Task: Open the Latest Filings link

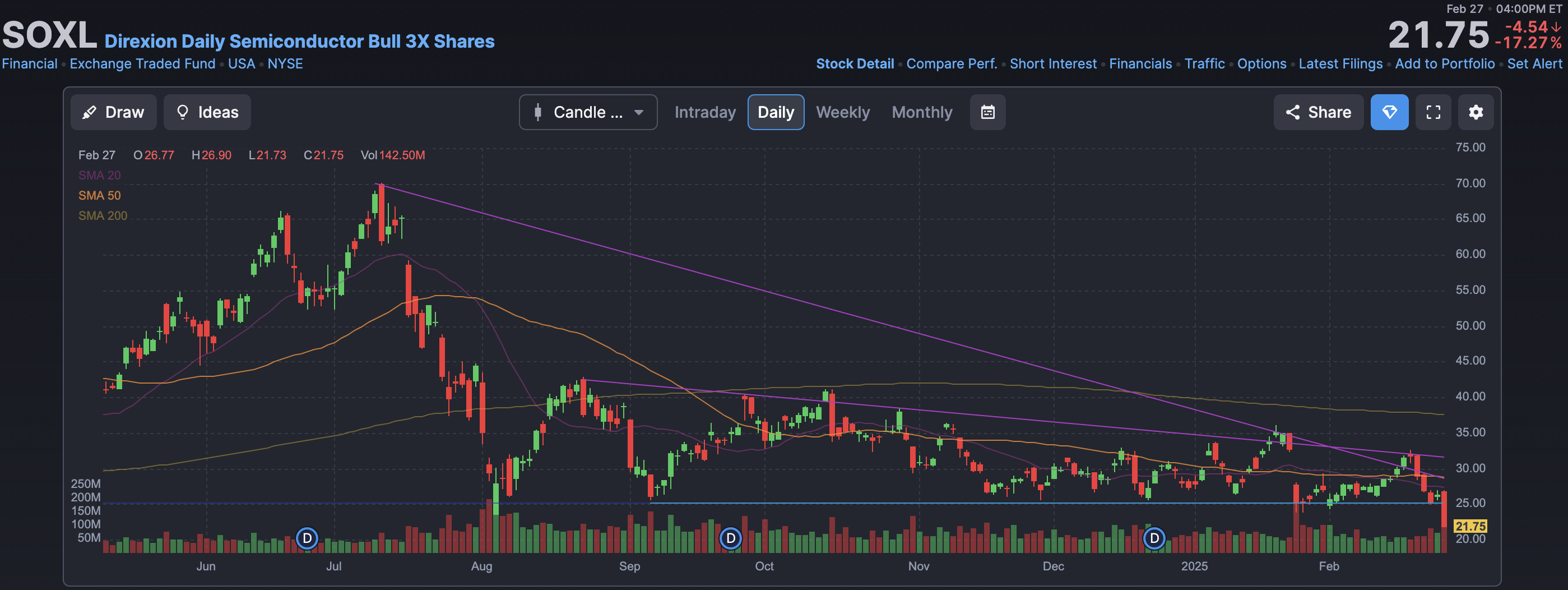Action: coord(1340,63)
